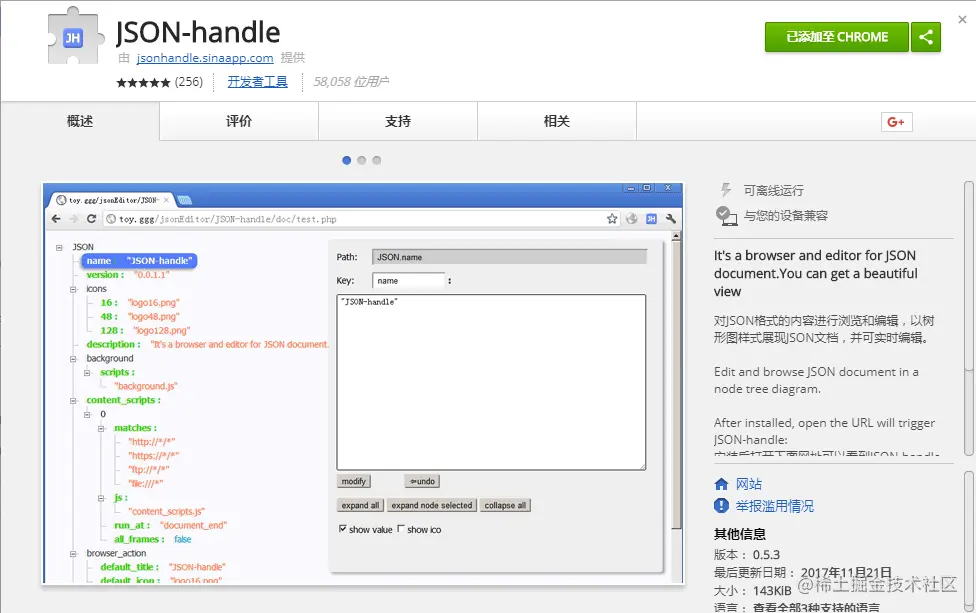Screen dimensions: 976x613
Task: Select the run_at "document_end" row
Action: click(x=170, y=525)
